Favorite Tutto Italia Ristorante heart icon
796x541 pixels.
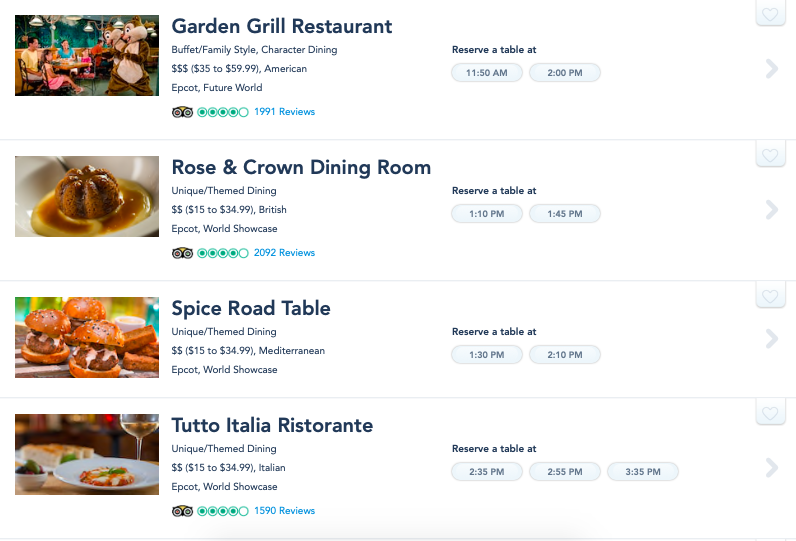770,413
